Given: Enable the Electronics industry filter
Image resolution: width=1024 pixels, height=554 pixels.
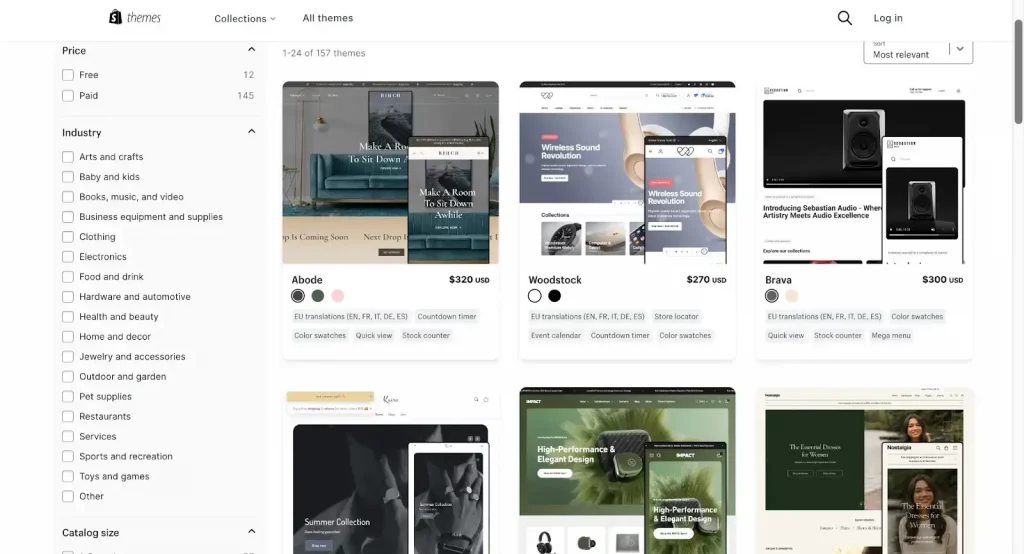Looking at the screenshot, I should [68, 257].
